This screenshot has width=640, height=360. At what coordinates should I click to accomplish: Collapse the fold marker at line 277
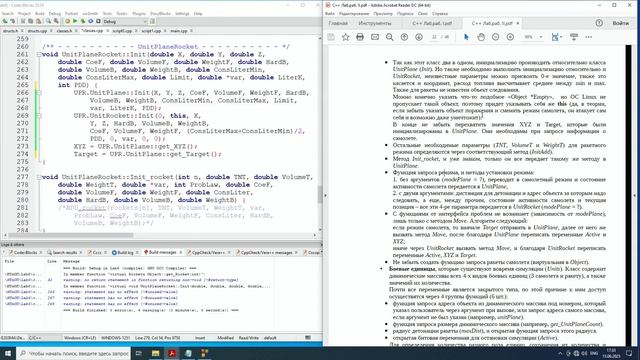[38, 177]
